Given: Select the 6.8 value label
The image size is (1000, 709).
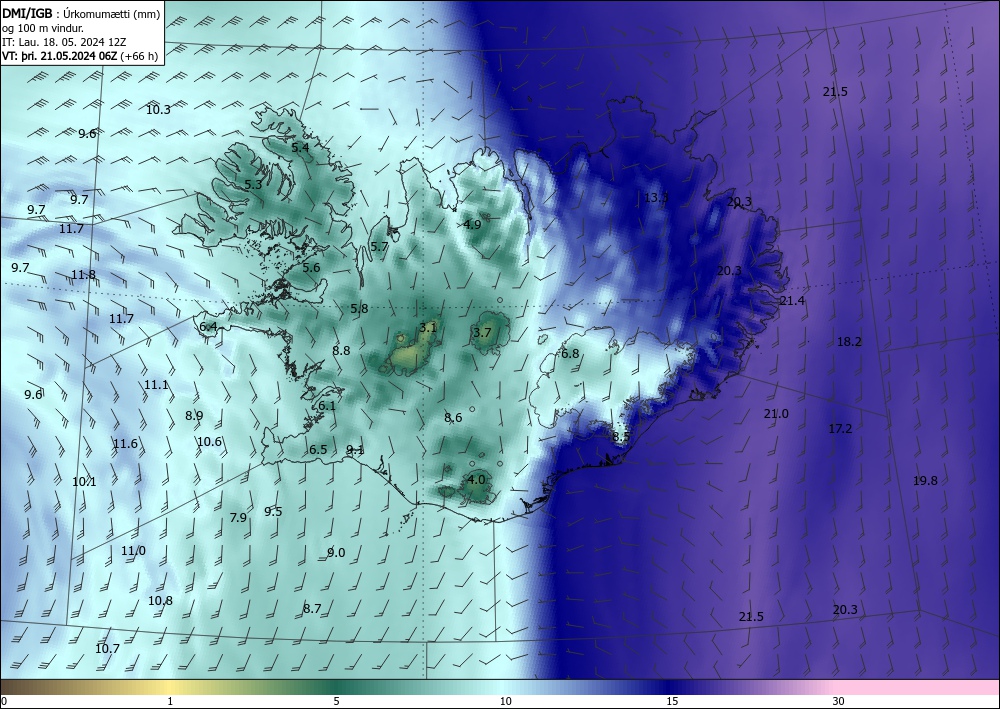Looking at the screenshot, I should click(570, 353).
